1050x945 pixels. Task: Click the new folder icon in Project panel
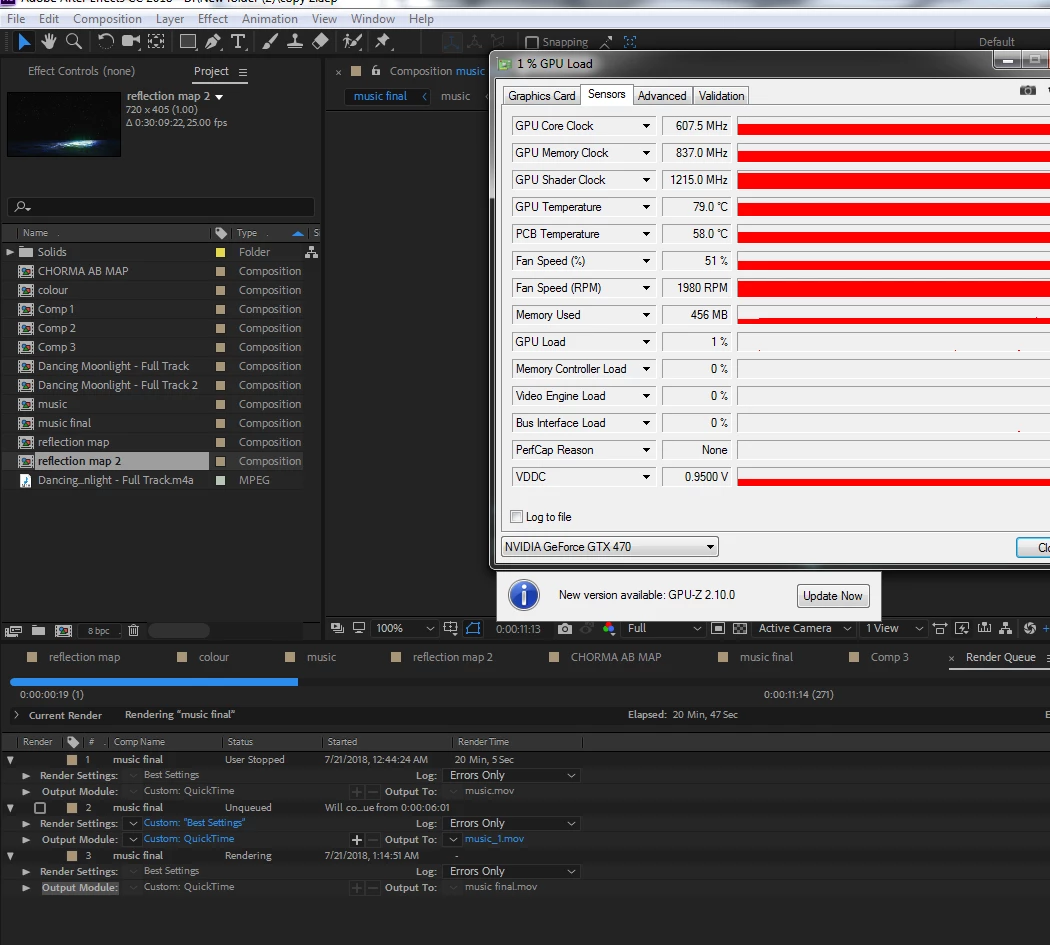point(39,630)
